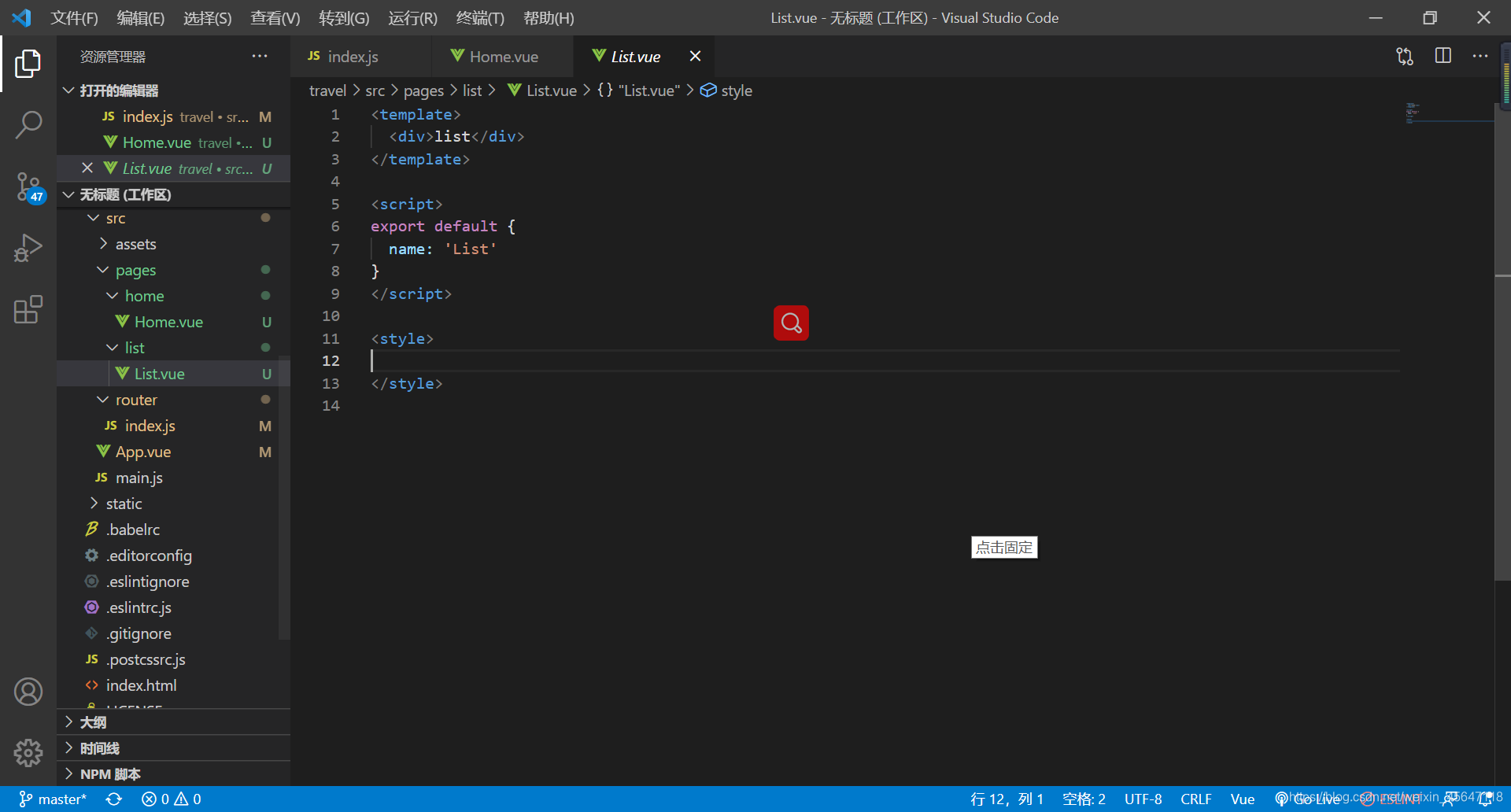
Task: Open the Search view in activity bar
Action: click(x=28, y=124)
